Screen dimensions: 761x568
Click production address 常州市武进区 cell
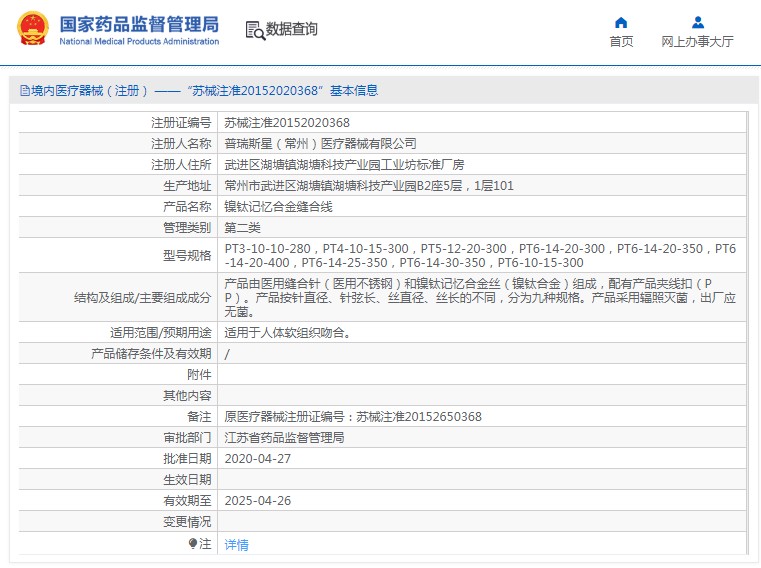(x=481, y=185)
